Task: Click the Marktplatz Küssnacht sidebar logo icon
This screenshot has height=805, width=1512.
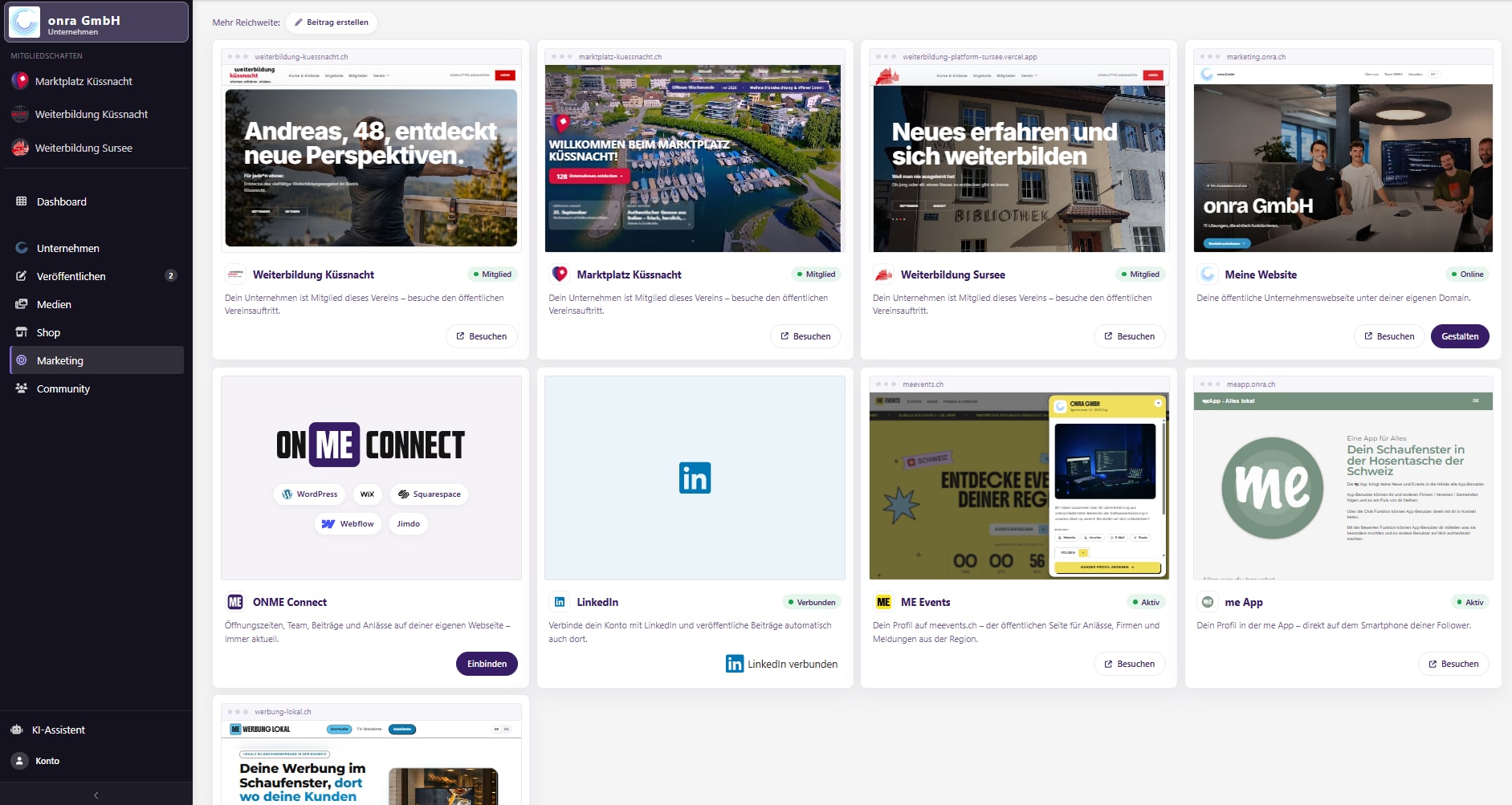Action: (20, 81)
